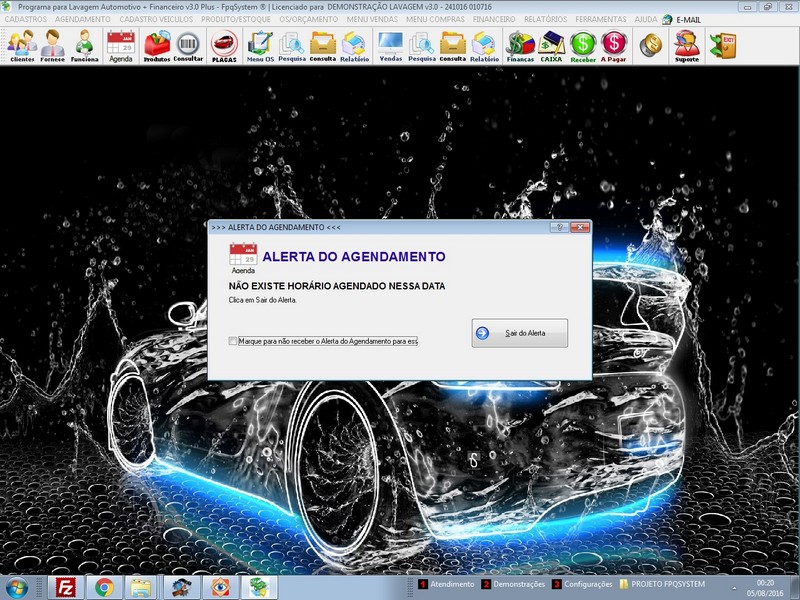
Task: Close the Alerta do Agendamento dialog
Action: point(580,227)
